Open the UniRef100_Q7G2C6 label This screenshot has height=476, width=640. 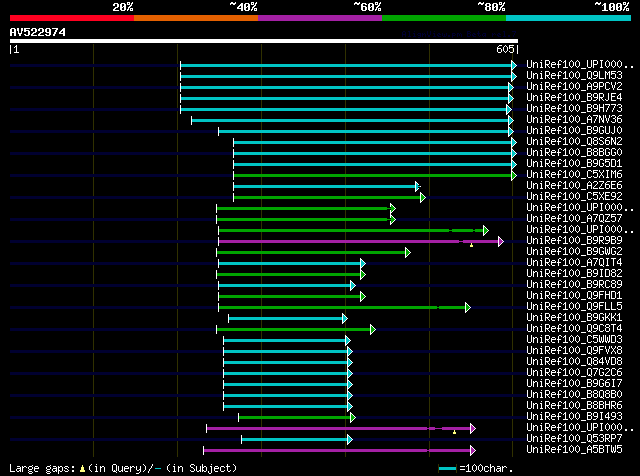[574, 373]
